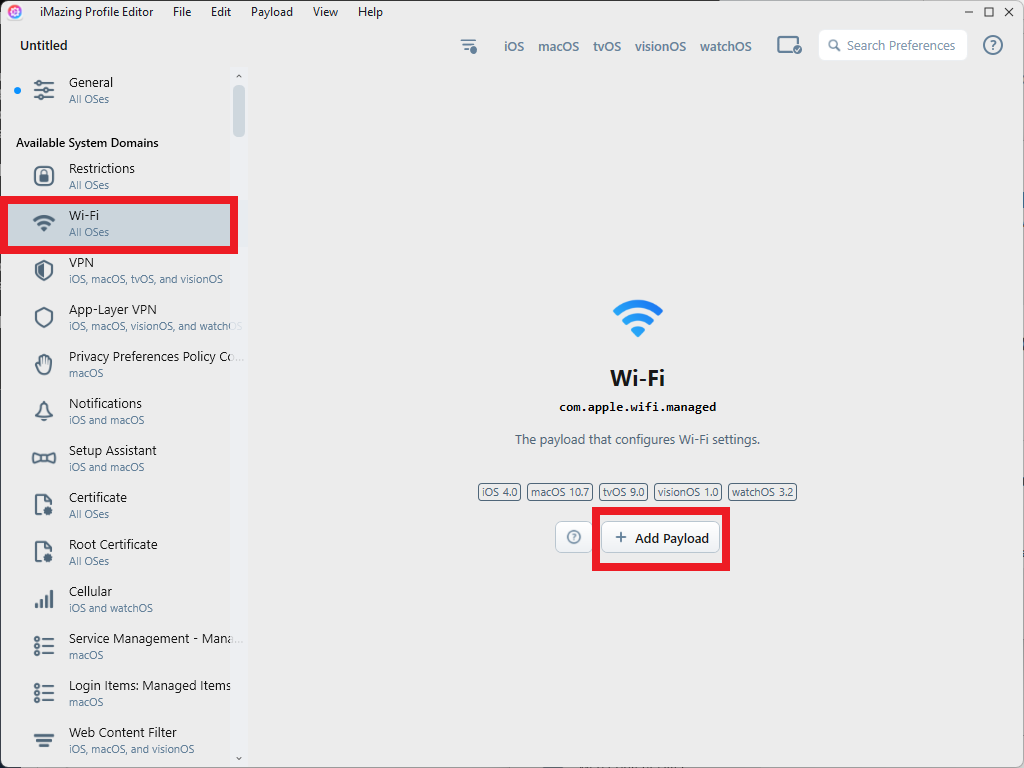The image size is (1024, 768).
Task: Select the Setup Assistant domain label
Action: 112,451
